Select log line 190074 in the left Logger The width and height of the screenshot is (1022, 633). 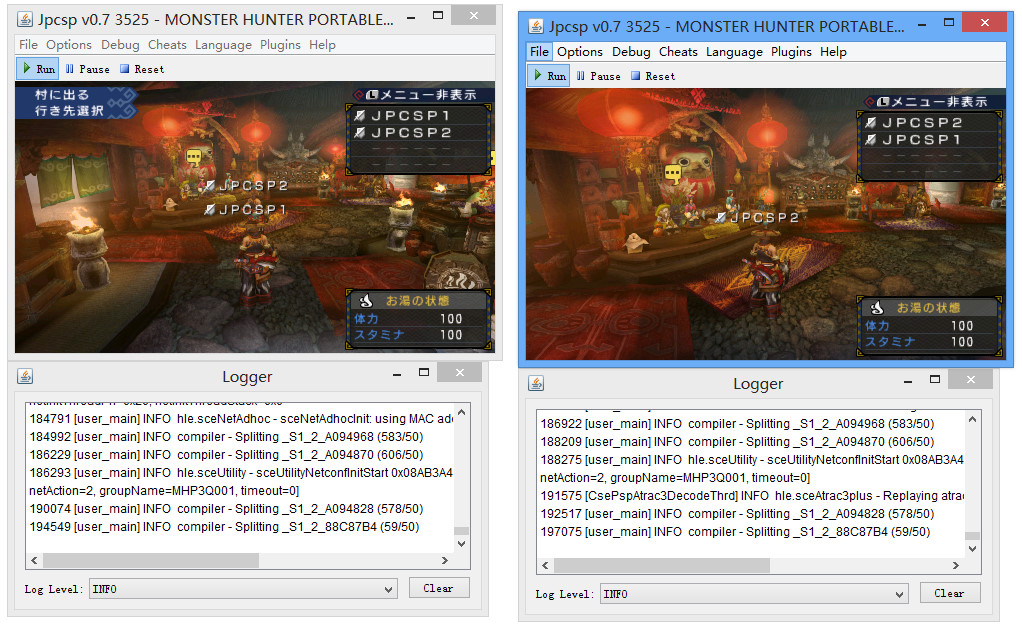[226, 508]
